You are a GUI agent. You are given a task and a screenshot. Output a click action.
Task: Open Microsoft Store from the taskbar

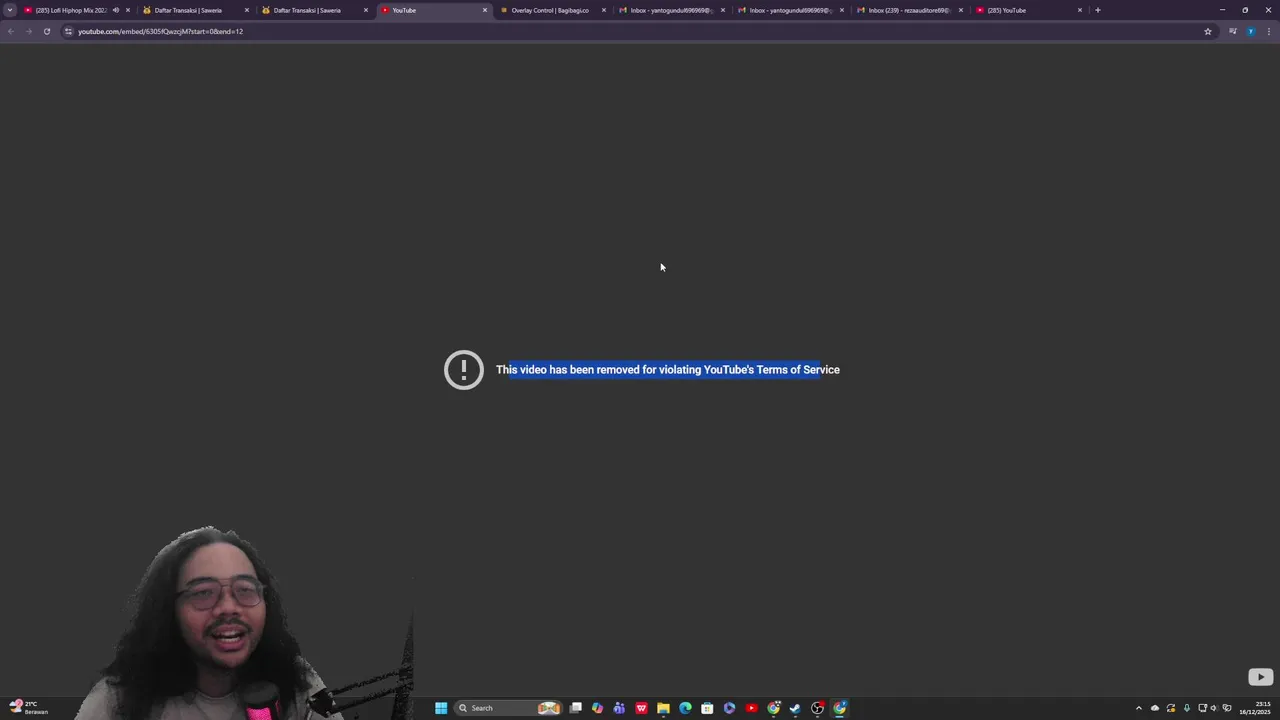point(707,708)
